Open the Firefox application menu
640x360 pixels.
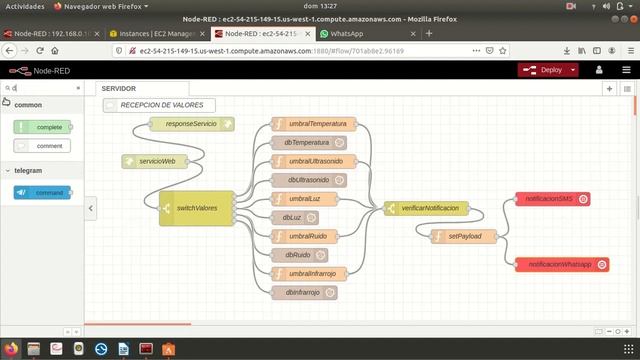[631, 51]
